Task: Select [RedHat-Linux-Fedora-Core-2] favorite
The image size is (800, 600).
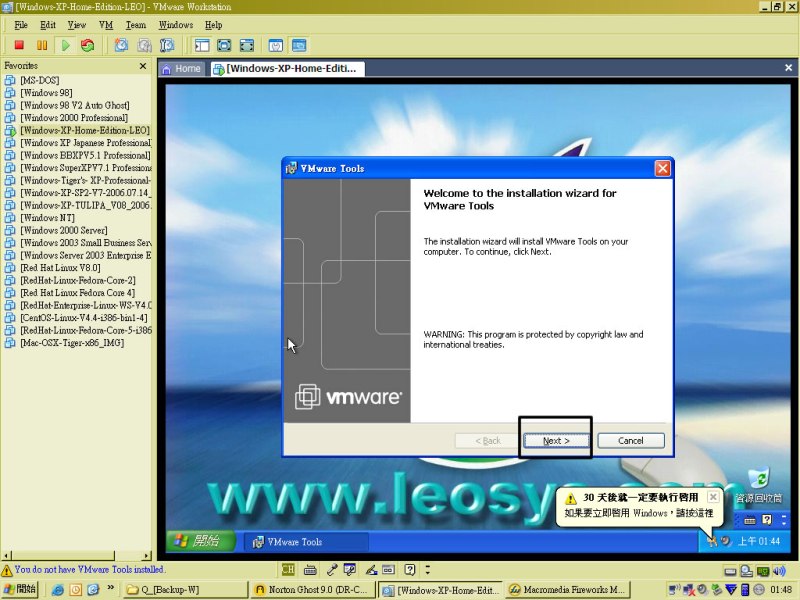Action: tap(78, 280)
